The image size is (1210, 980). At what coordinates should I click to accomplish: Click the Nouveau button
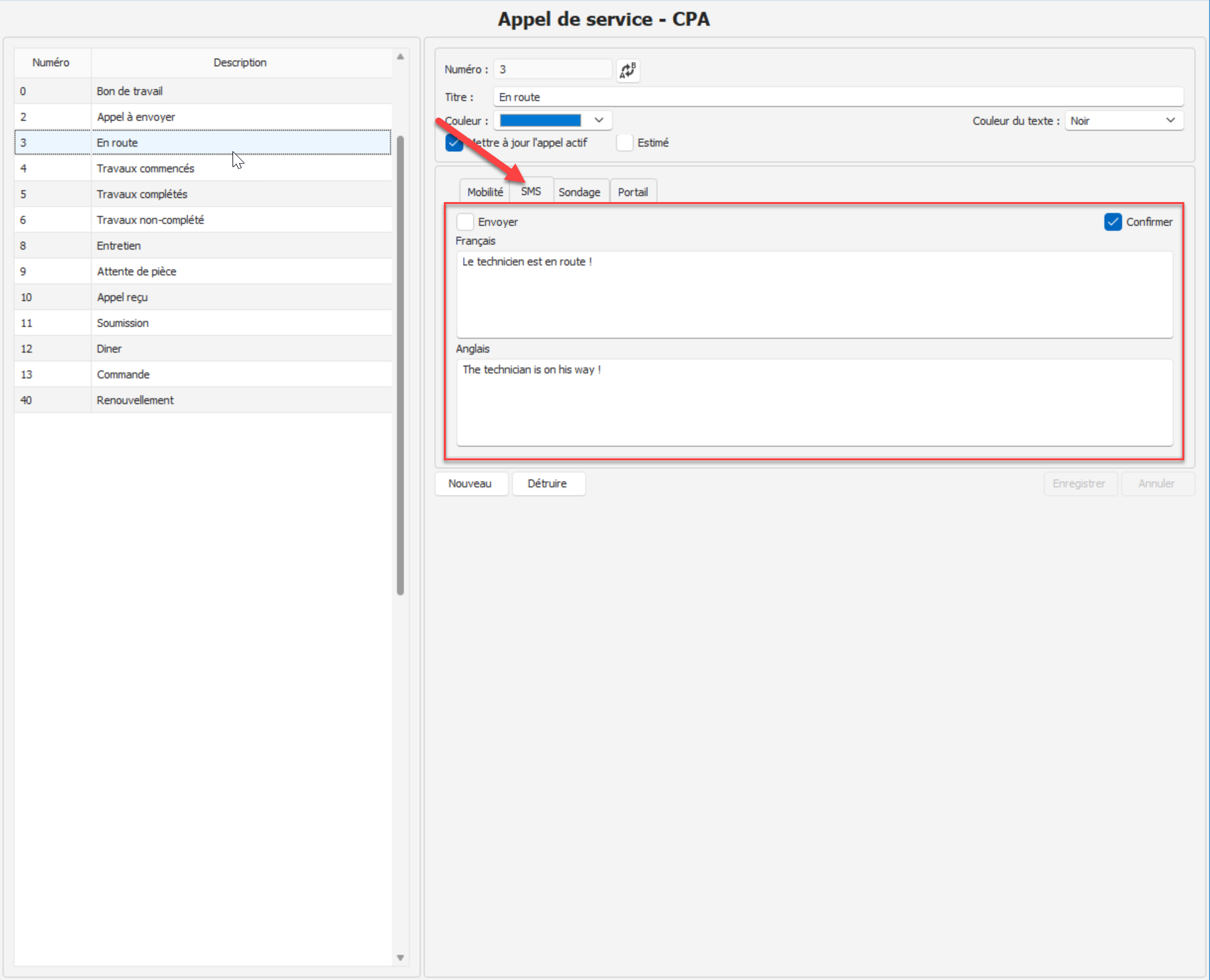point(470,483)
